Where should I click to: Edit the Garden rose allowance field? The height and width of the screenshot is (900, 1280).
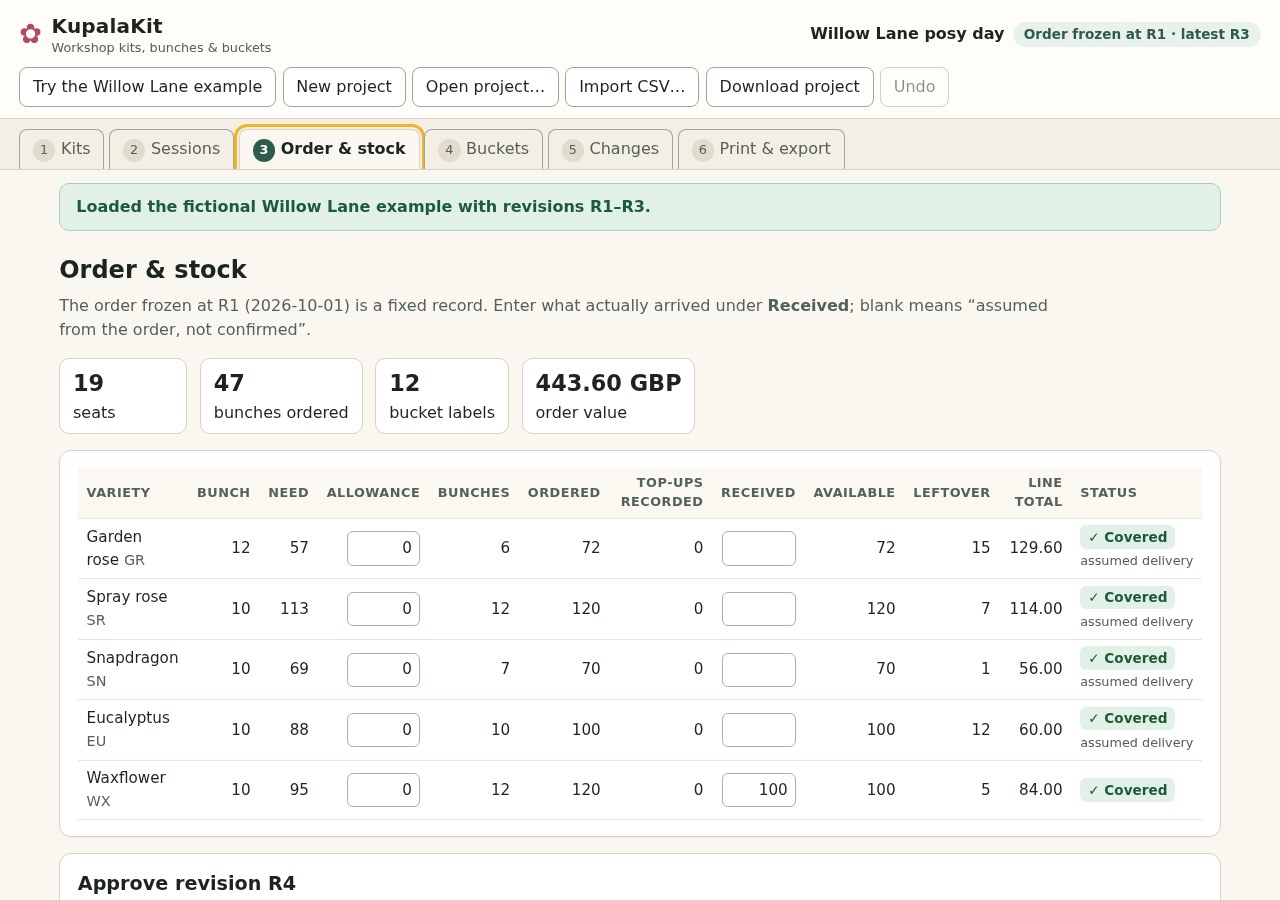coord(383,548)
